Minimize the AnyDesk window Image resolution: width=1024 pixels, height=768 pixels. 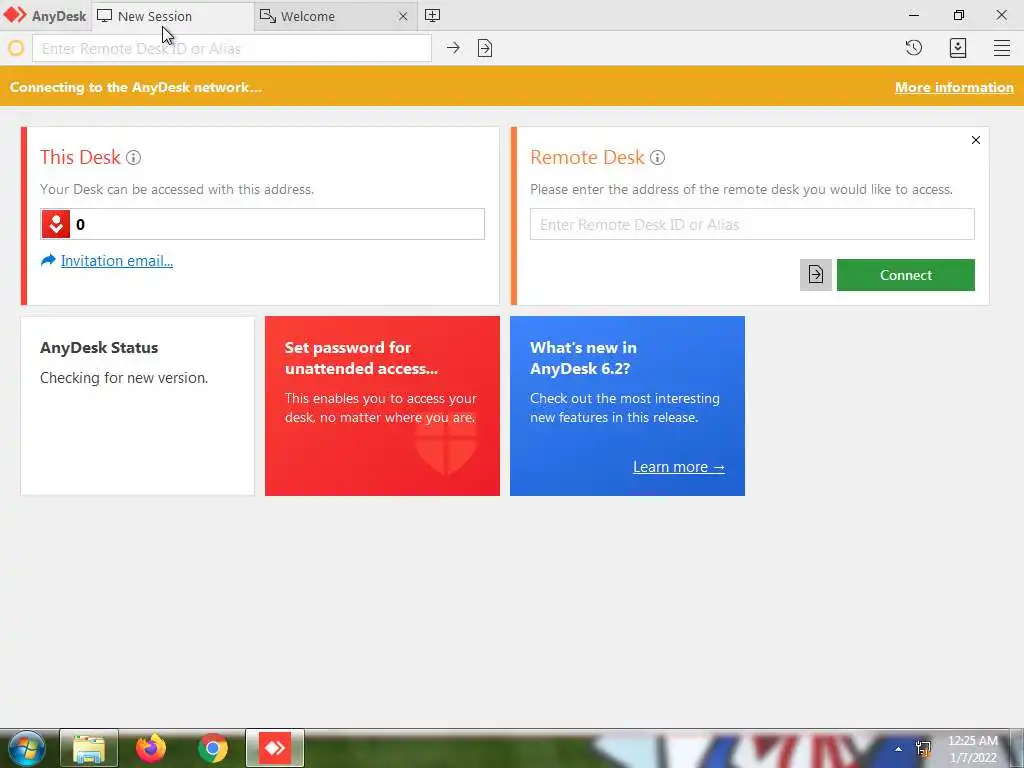(914, 15)
